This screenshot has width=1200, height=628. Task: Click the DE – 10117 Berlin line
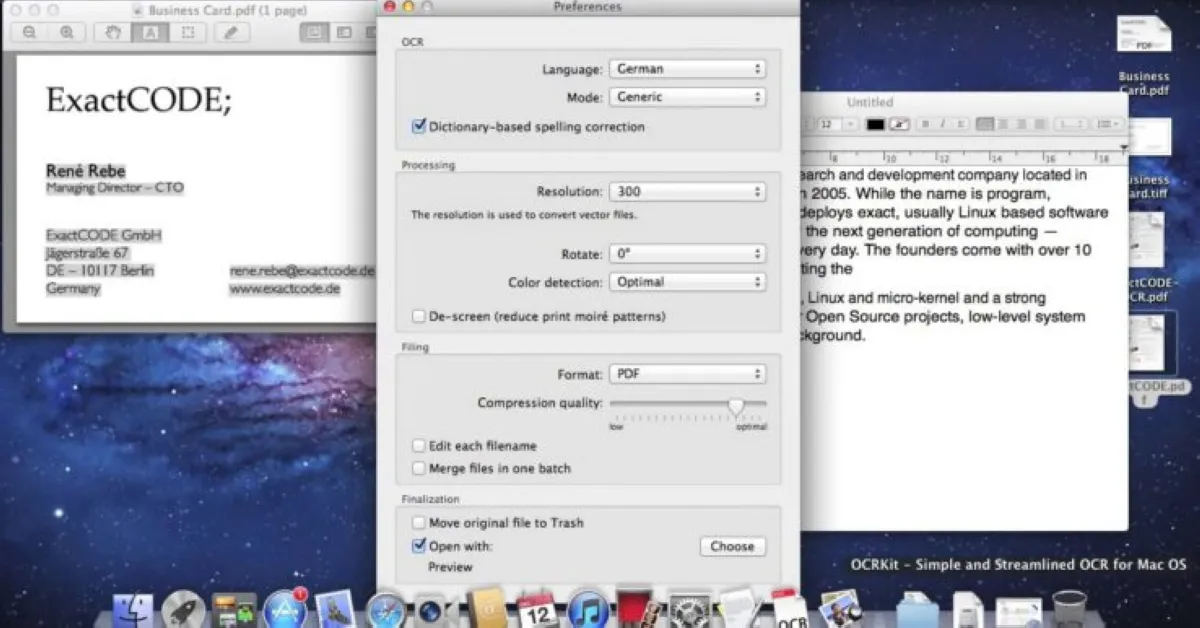(100, 271)
